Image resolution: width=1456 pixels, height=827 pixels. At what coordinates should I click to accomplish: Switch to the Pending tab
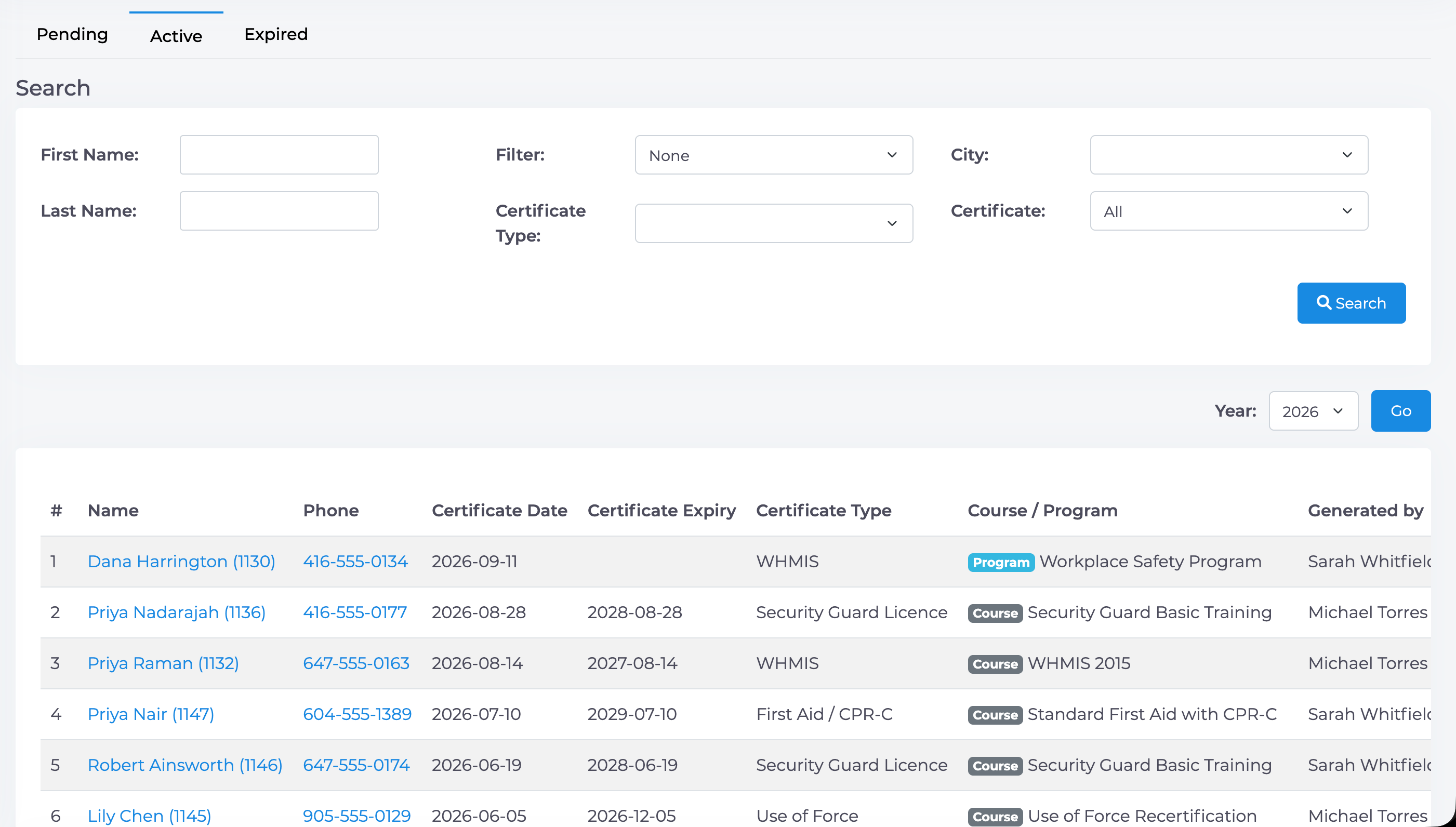[72, 35]
